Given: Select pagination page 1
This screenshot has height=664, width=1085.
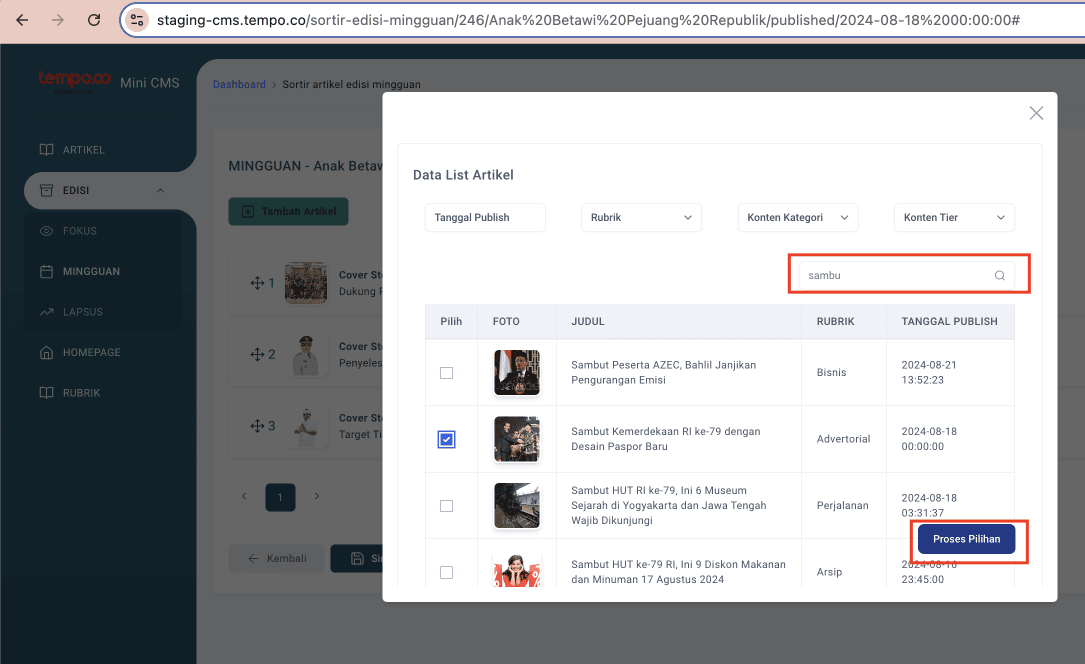Looking at the screenshot, I should pos(280,497).
